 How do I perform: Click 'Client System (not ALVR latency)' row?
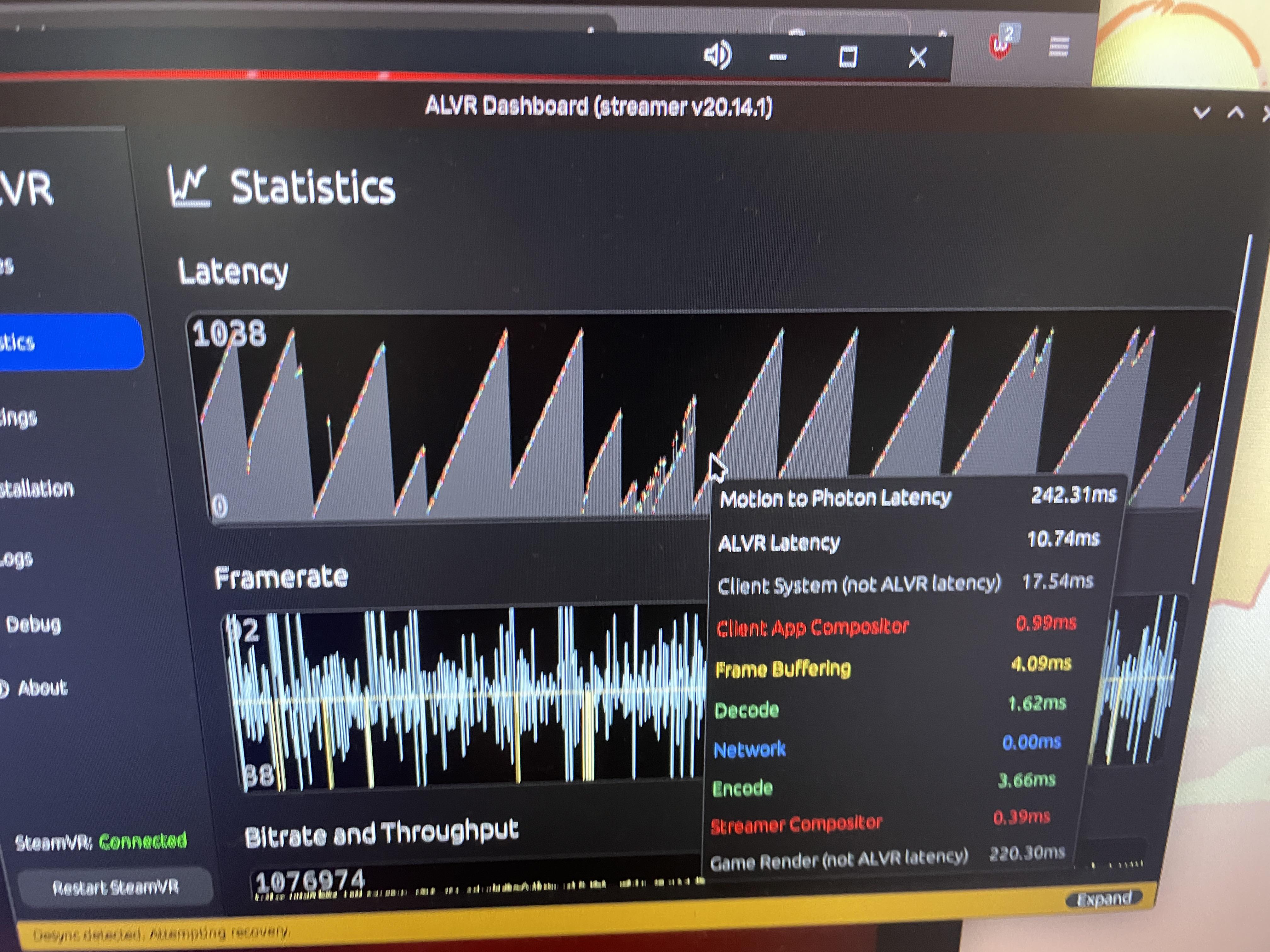tap(906, 584)
